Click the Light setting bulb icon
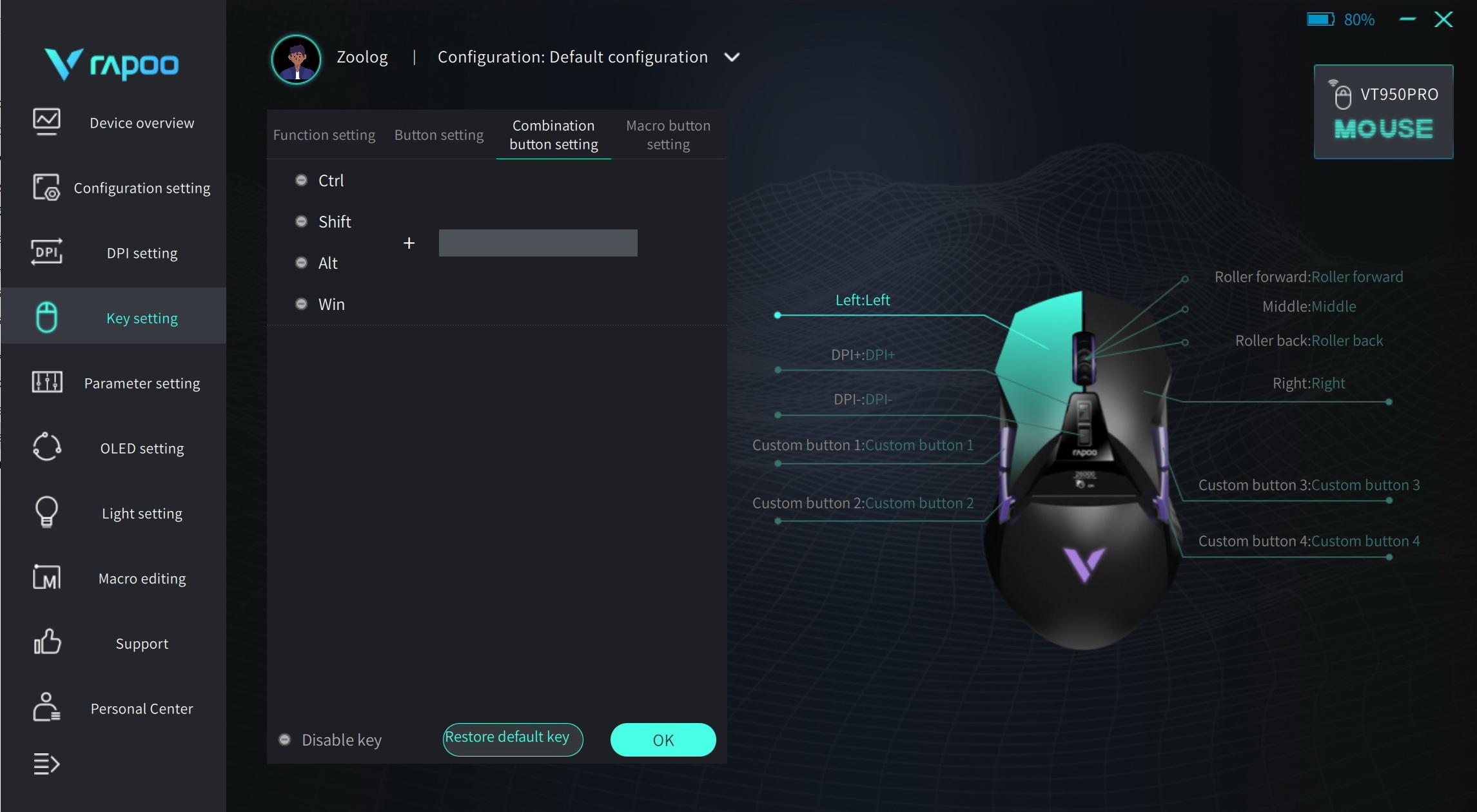 [46, 512]
